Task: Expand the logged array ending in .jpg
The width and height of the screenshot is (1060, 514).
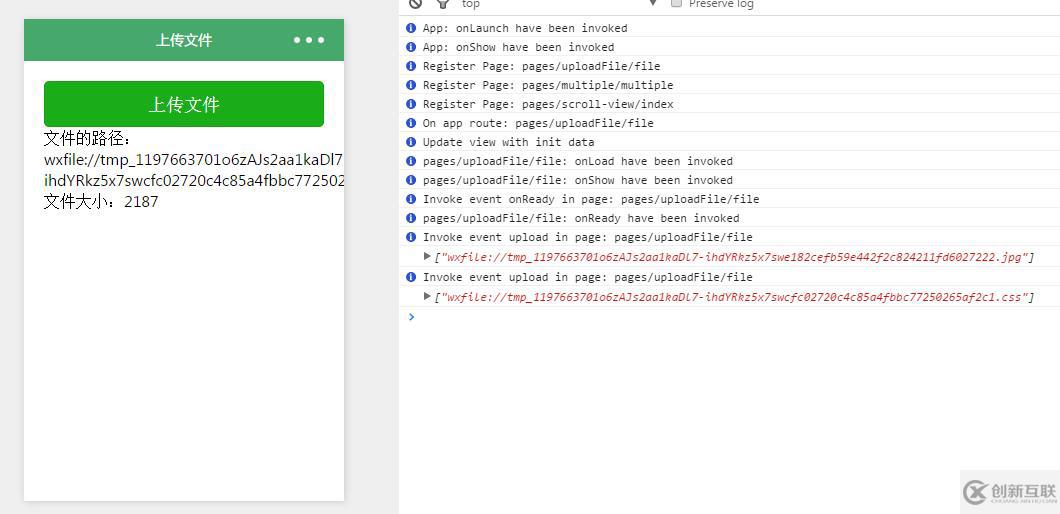Action: 428,257
